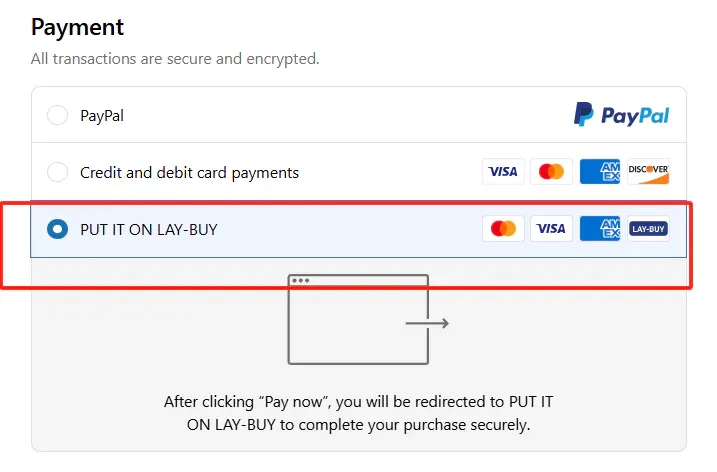Select the PayPal radio button
The image size is (717, 472).
58,116
